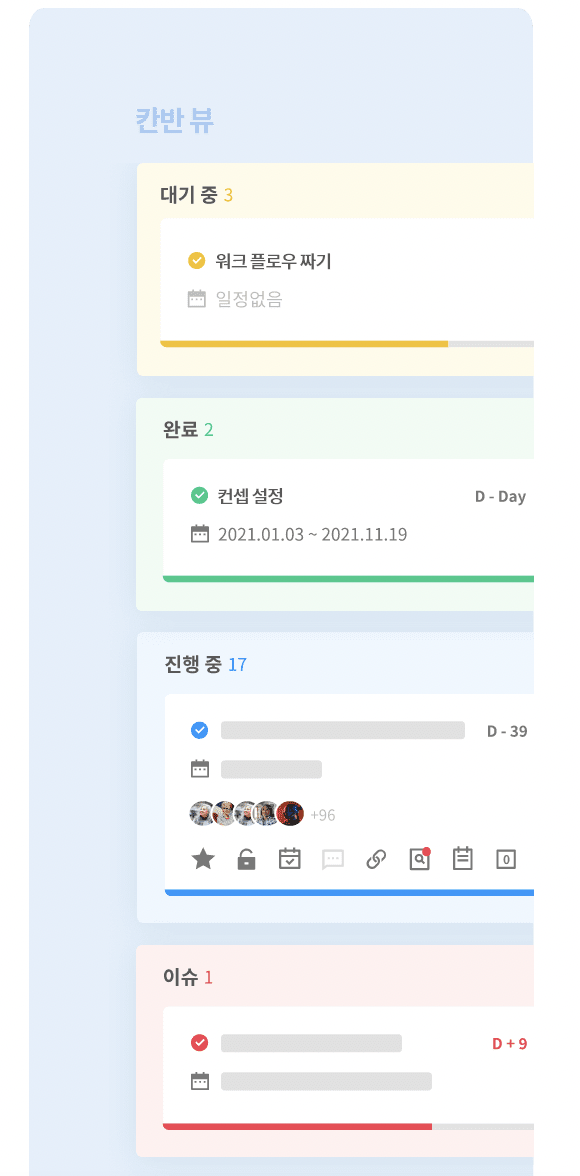This screenshot has width=580, height=1176.
Task: Click the D + 9 deadline label
Action: 512,1042
